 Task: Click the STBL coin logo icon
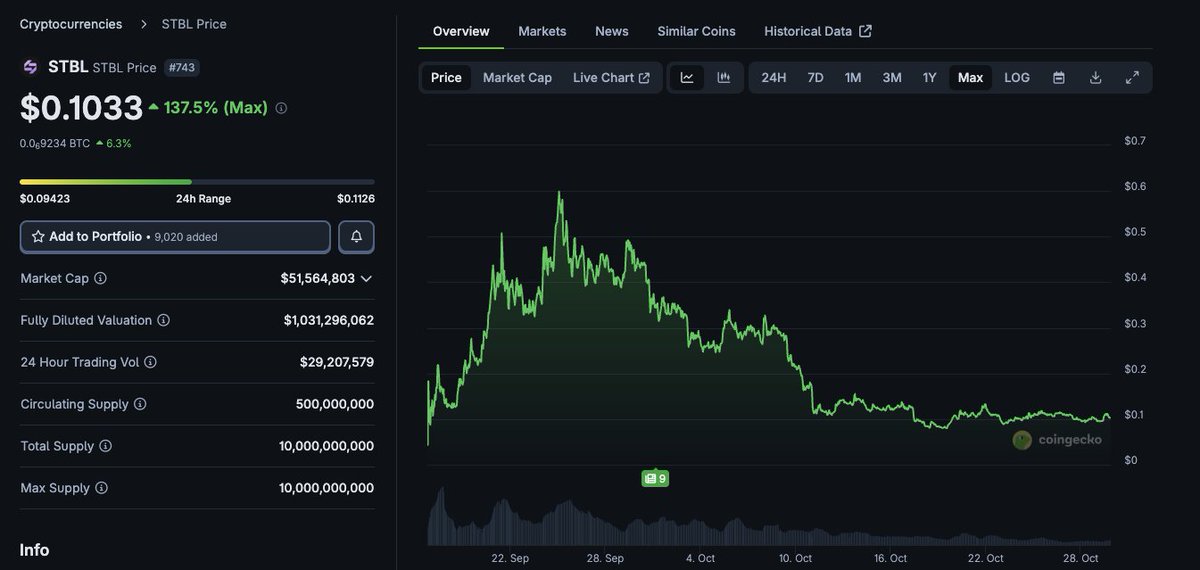[30, 67]
